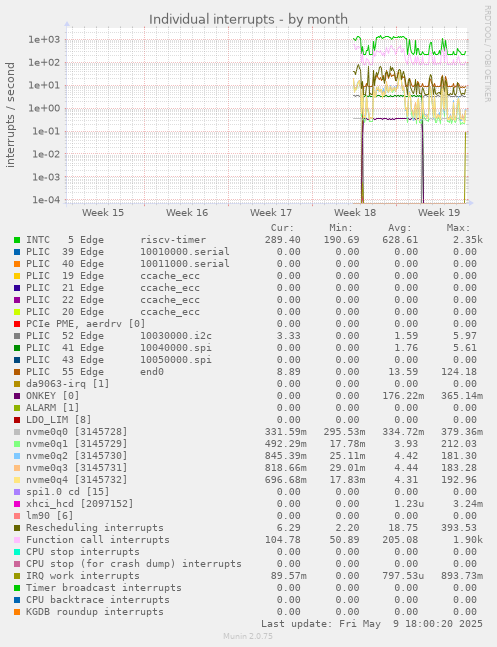This screenshot has width=497, height=647.
Task: Click the pink Function call interrupts swatch
Action: 17,540
